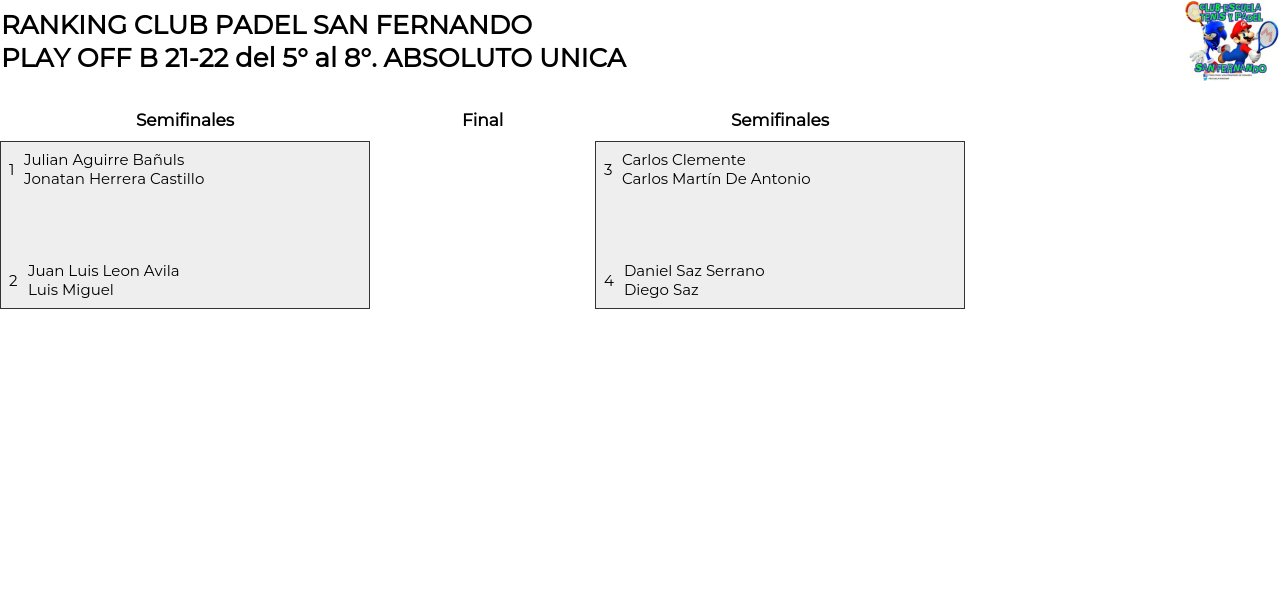Click the Ranking Club Padel San Fernando title

coord(267,25)
